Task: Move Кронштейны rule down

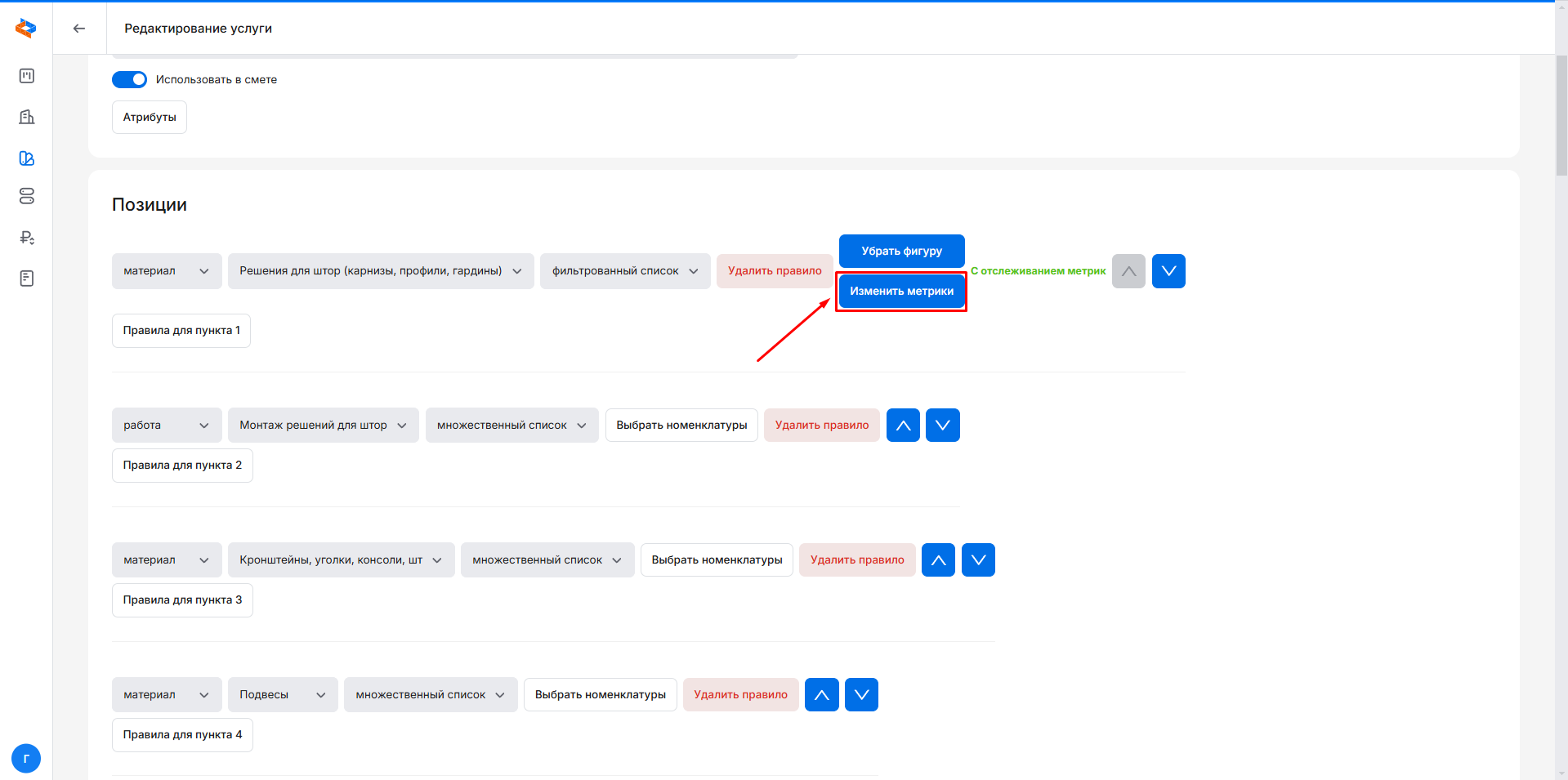Action: 978,560
